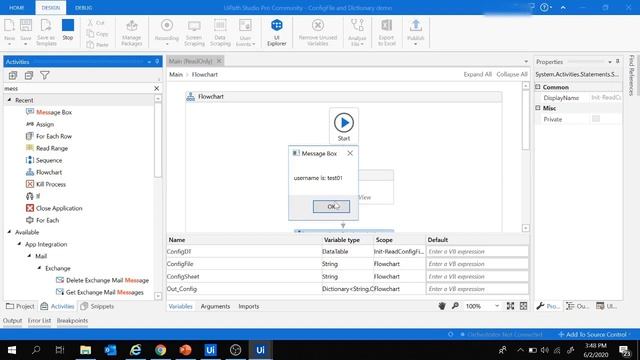
Task: Open the Imports panel tab
Action: (249, 306)
